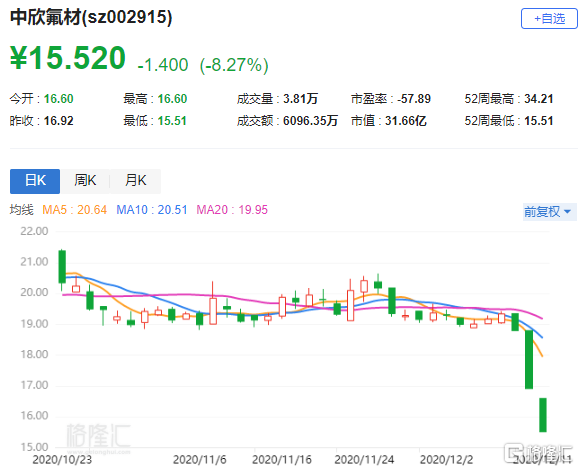Click the price change -1.400 value
Image resolution: width=579 pixels, height=470 pixels.
coord(163,65)
